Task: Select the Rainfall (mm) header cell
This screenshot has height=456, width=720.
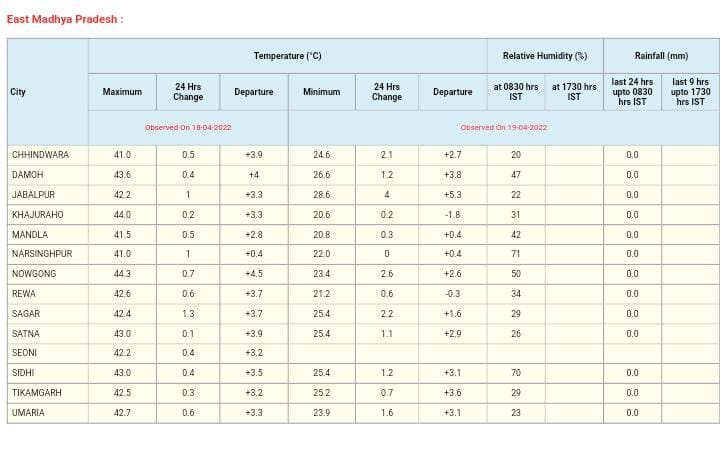Action: coord(661,56)
